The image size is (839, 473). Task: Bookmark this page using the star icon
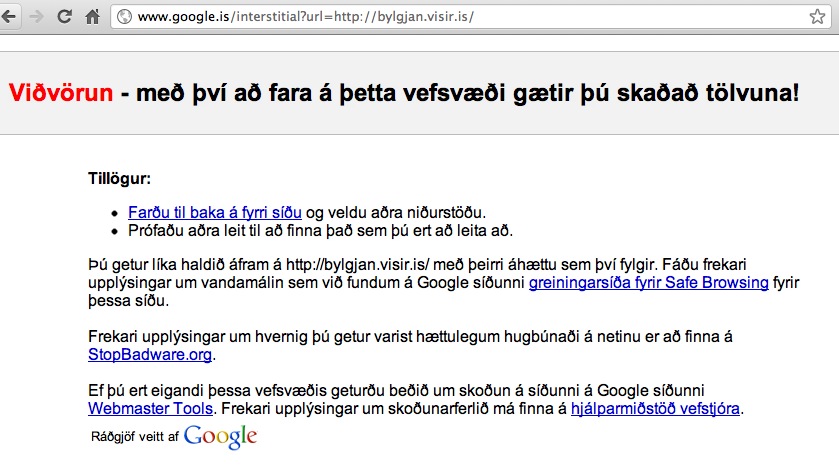click(x=817, y=16)
